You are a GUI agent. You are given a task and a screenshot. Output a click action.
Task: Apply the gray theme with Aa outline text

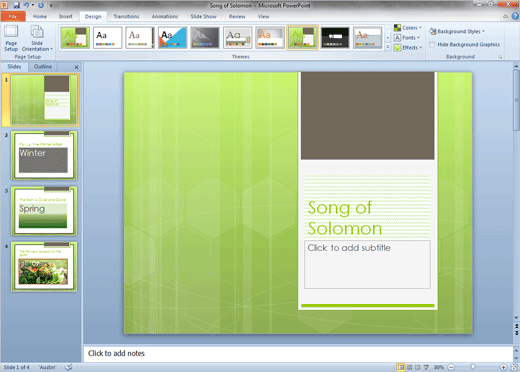237,38
